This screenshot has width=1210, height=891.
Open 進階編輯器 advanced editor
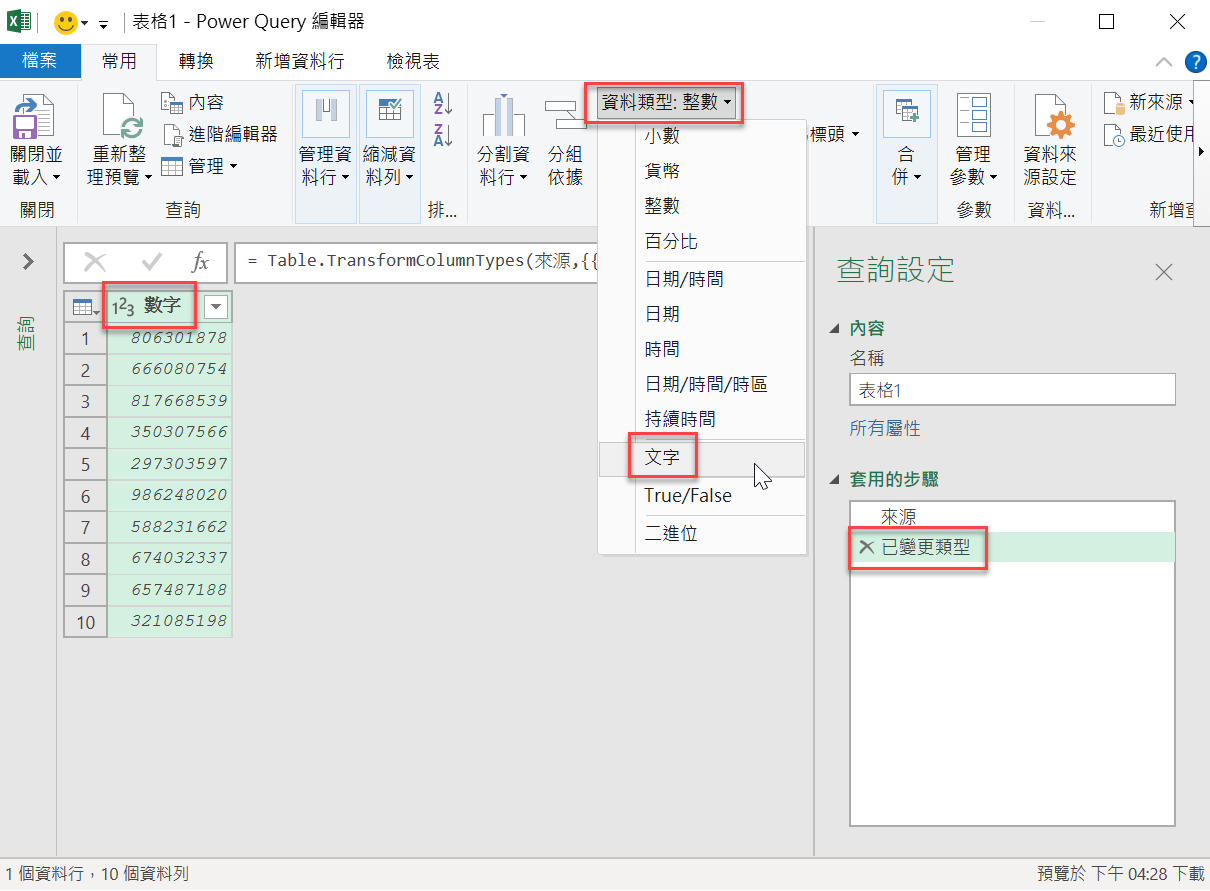(220, 134)
